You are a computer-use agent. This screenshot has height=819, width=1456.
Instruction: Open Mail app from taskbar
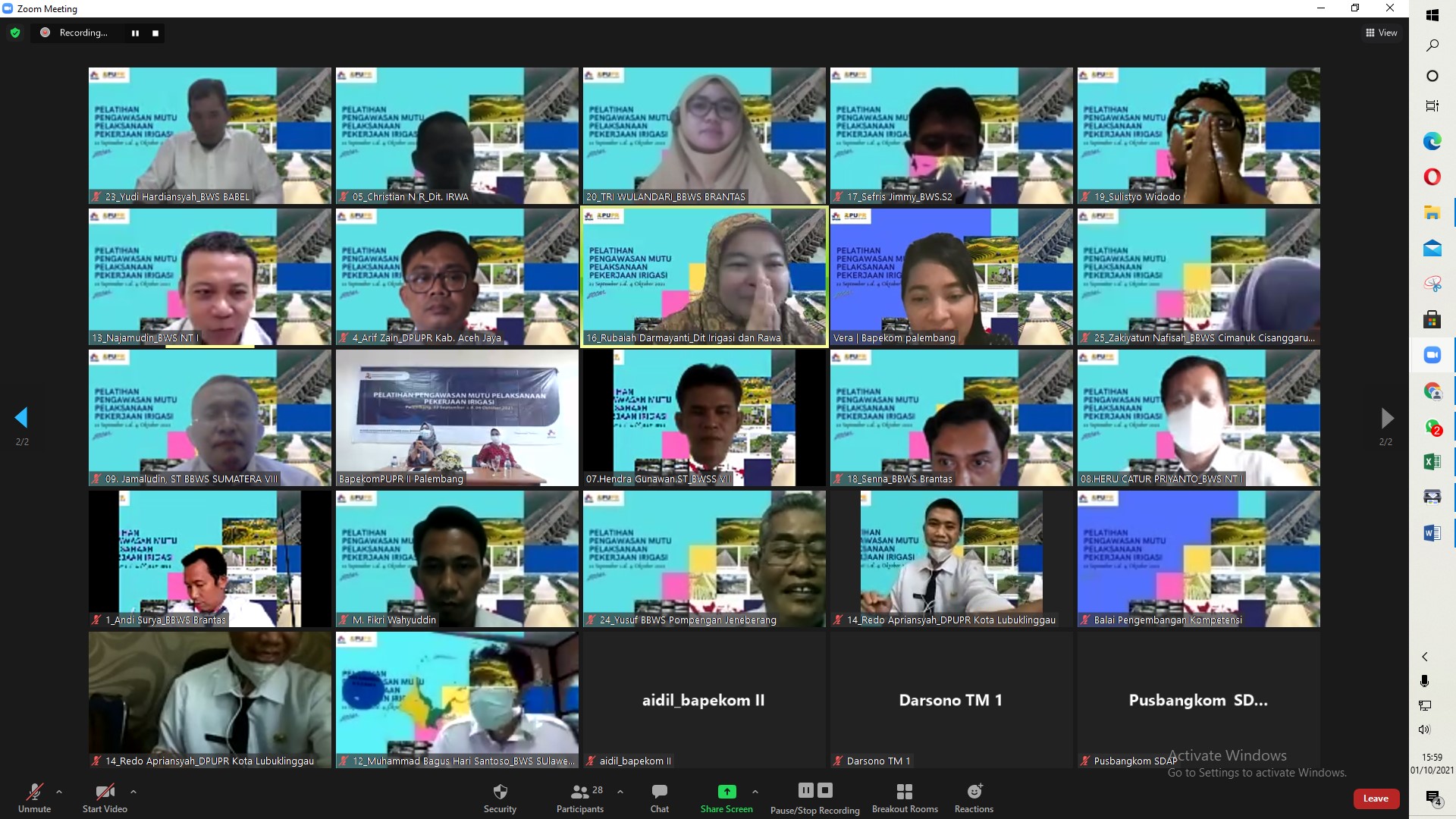coord(1432,248)
